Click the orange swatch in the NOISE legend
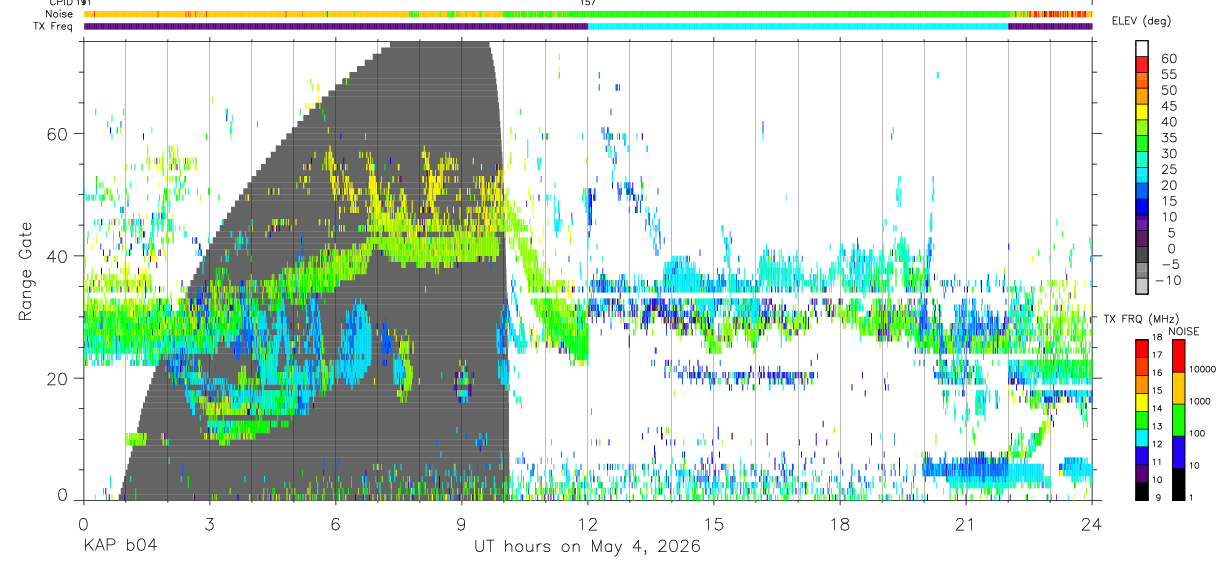 pyautogui.click(x=1178, y=388)
